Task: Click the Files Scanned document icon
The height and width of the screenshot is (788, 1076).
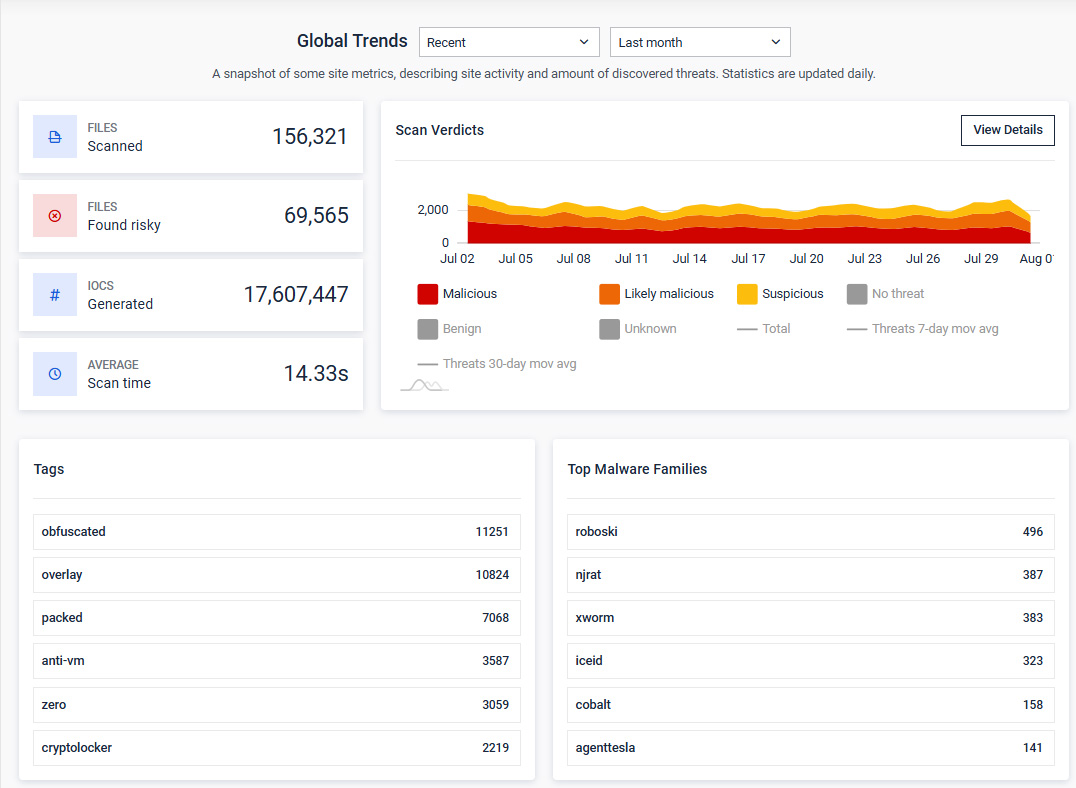Action: coord(55,137)
